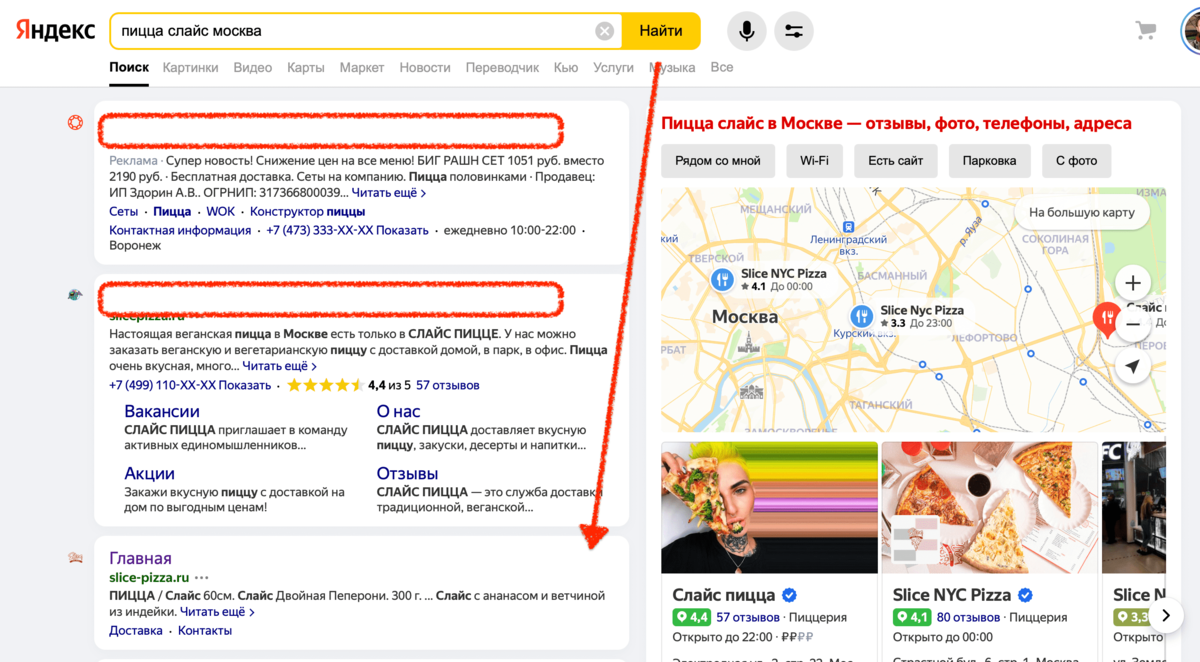Switch to the Маркет tab
This screenshot has height=662, width=1200.
(x=362, y=68)
